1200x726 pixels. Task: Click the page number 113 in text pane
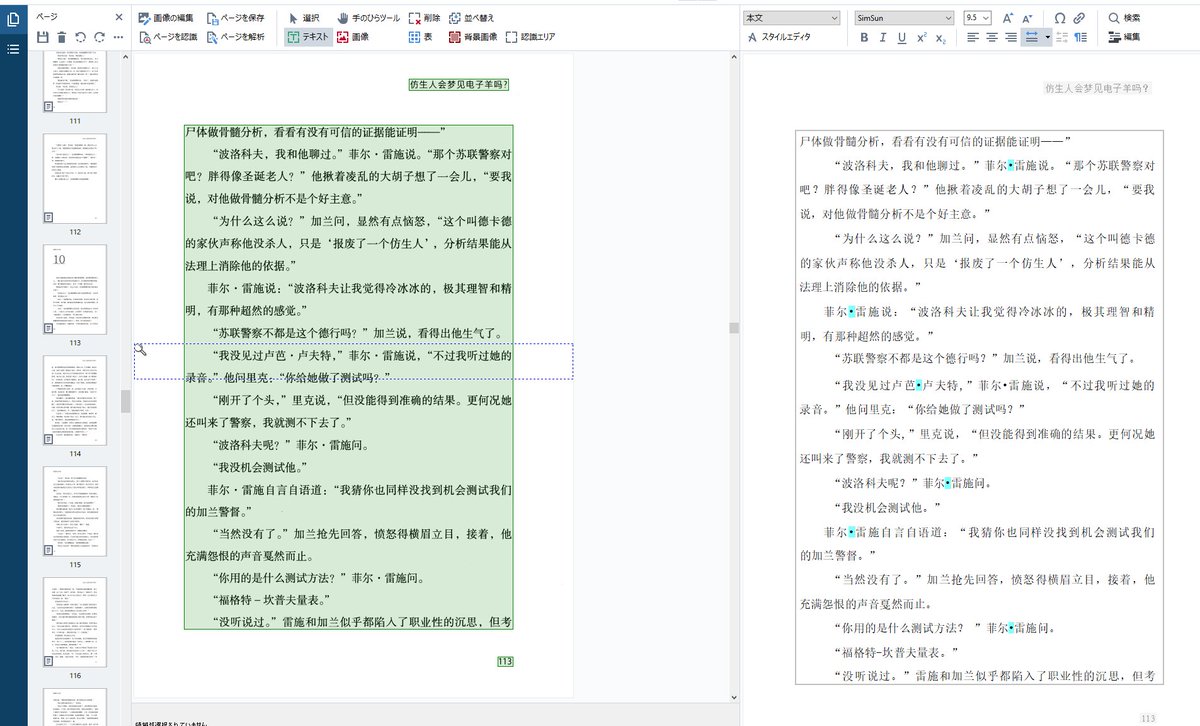pos(1148,718)
